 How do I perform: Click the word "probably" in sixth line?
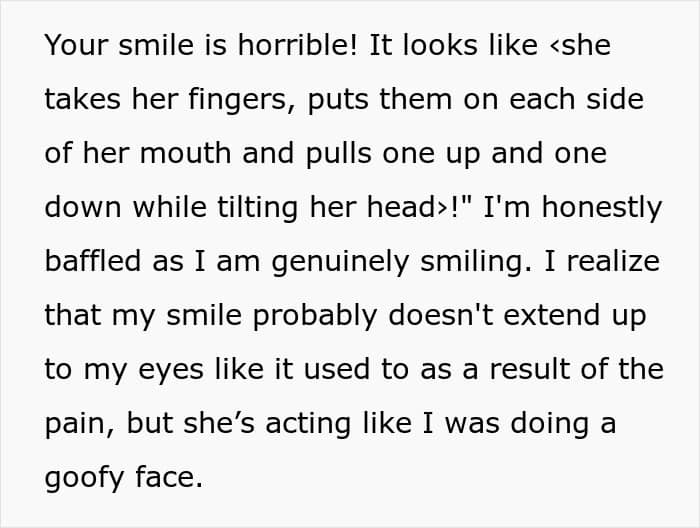315,317
